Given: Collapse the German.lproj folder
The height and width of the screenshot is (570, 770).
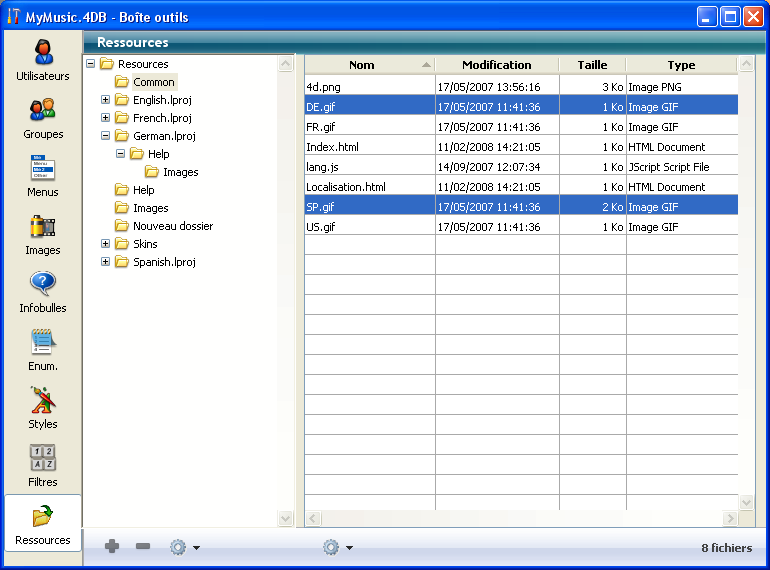Looking at the screenshot, I should coord(106,136).
